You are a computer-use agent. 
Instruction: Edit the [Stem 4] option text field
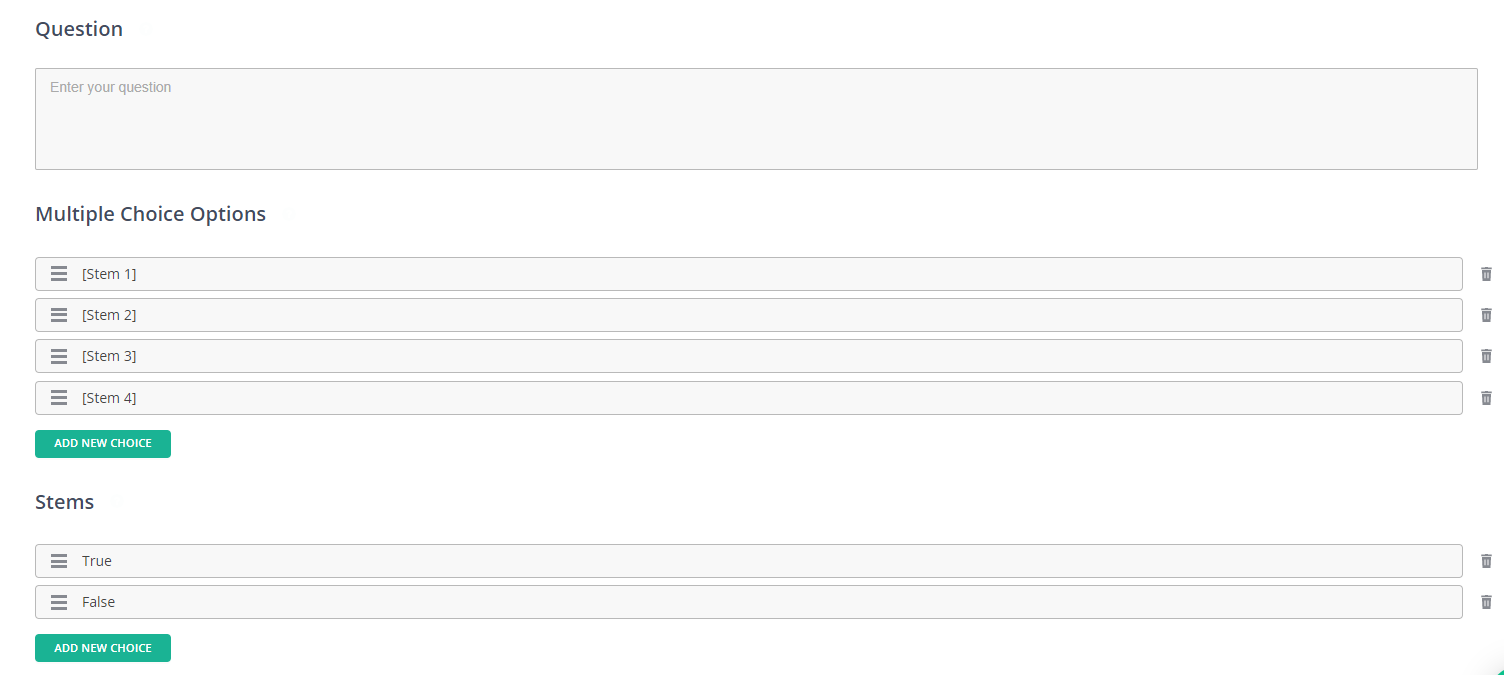[749, 398]
